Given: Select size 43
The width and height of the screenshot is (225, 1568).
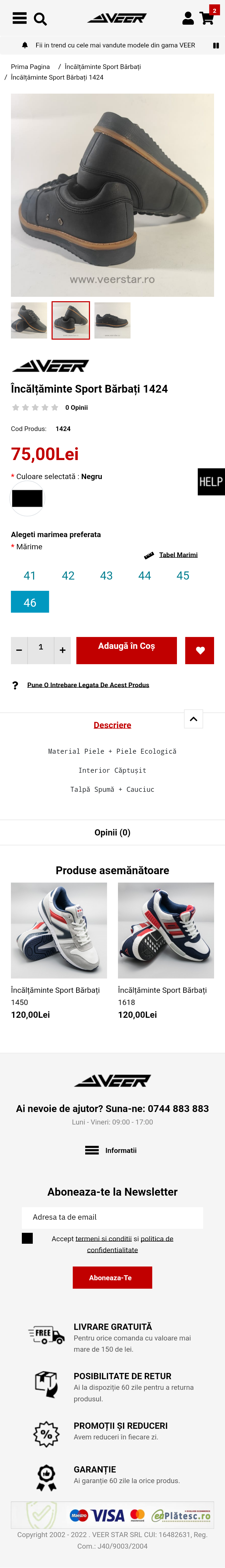Looking at the screenshot, I should 106,575.
